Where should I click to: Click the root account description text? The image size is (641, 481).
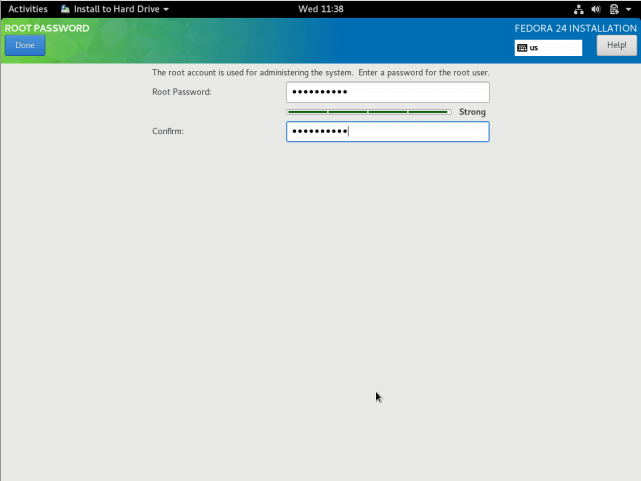point(320,73)
